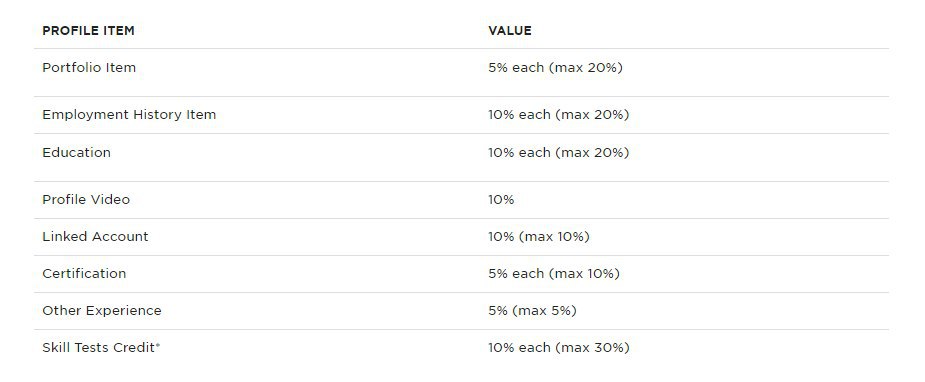The width and height of the screenshot is (925, 382).
Task: Click Employment History value 10% each (max 20%)
Action: coord(559,115)
